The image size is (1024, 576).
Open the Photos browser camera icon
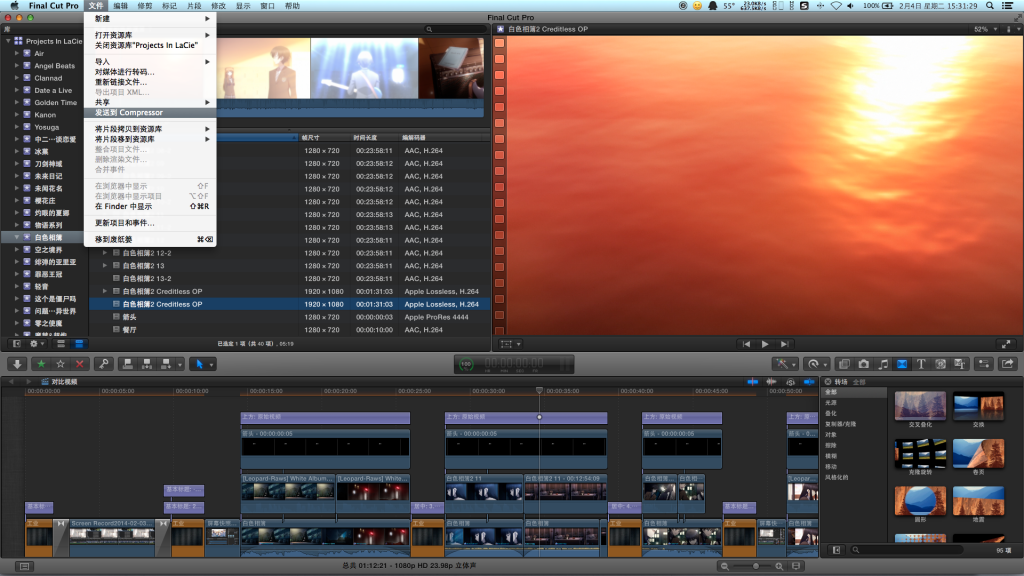863,363
